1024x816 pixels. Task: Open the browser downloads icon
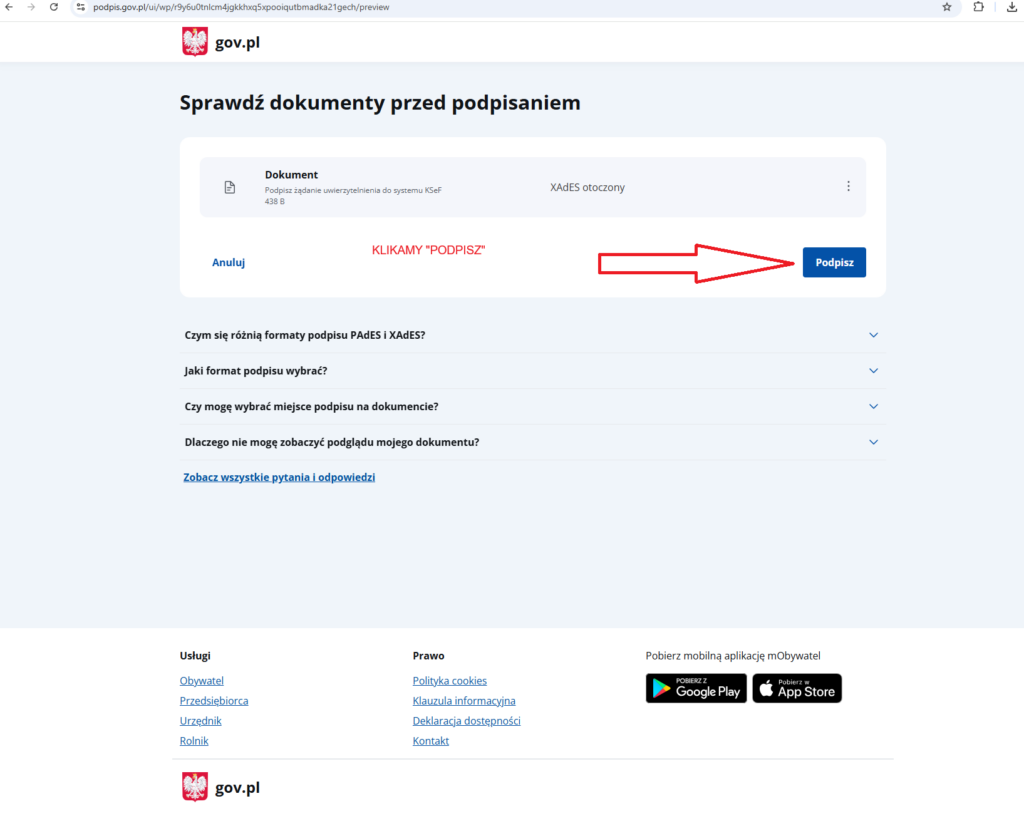pos(1011,7)
